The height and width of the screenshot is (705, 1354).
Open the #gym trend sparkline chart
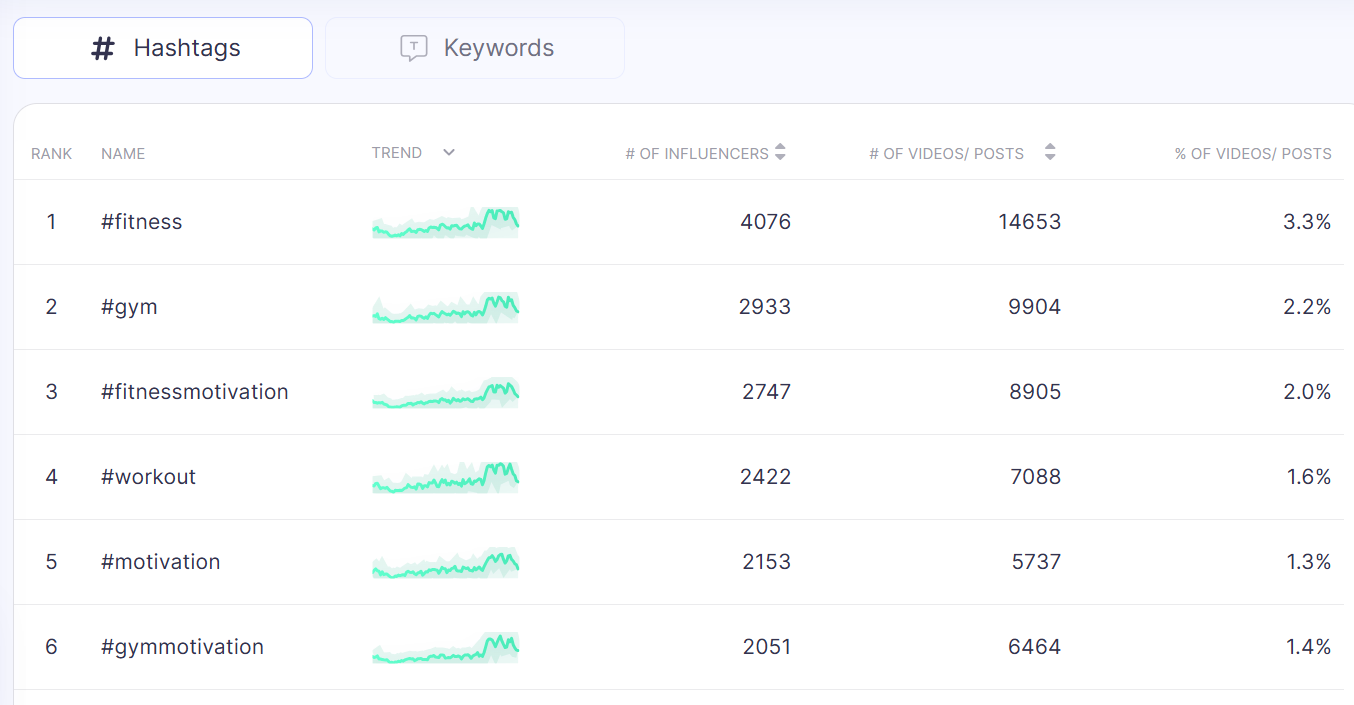tap(446, 307)
